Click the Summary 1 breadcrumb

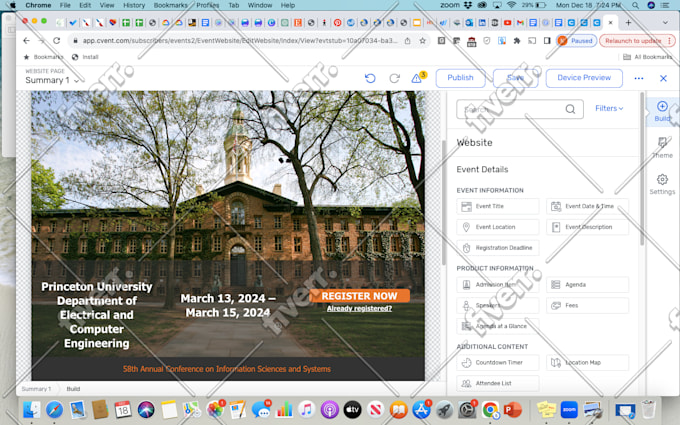[x=36, y=389]
